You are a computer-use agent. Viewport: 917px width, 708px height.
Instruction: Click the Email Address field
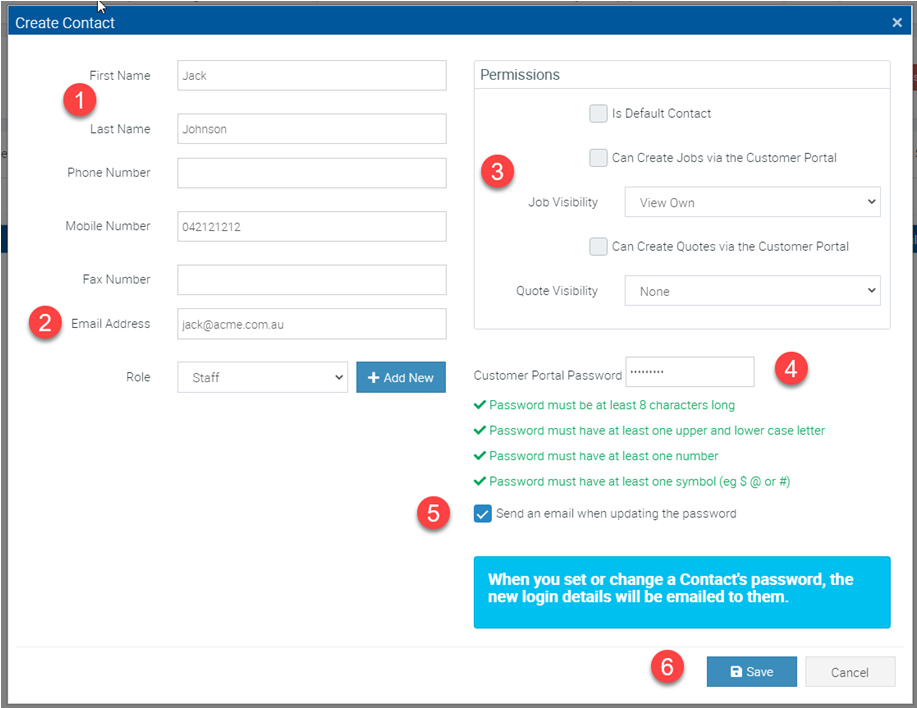tap(311, 324)
